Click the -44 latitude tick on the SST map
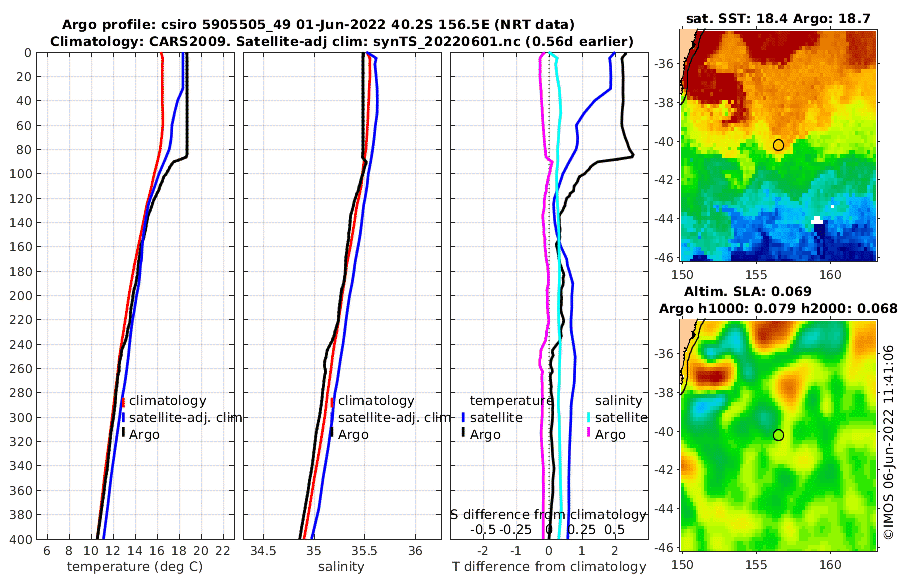900x580 pixels. (666, 219)
